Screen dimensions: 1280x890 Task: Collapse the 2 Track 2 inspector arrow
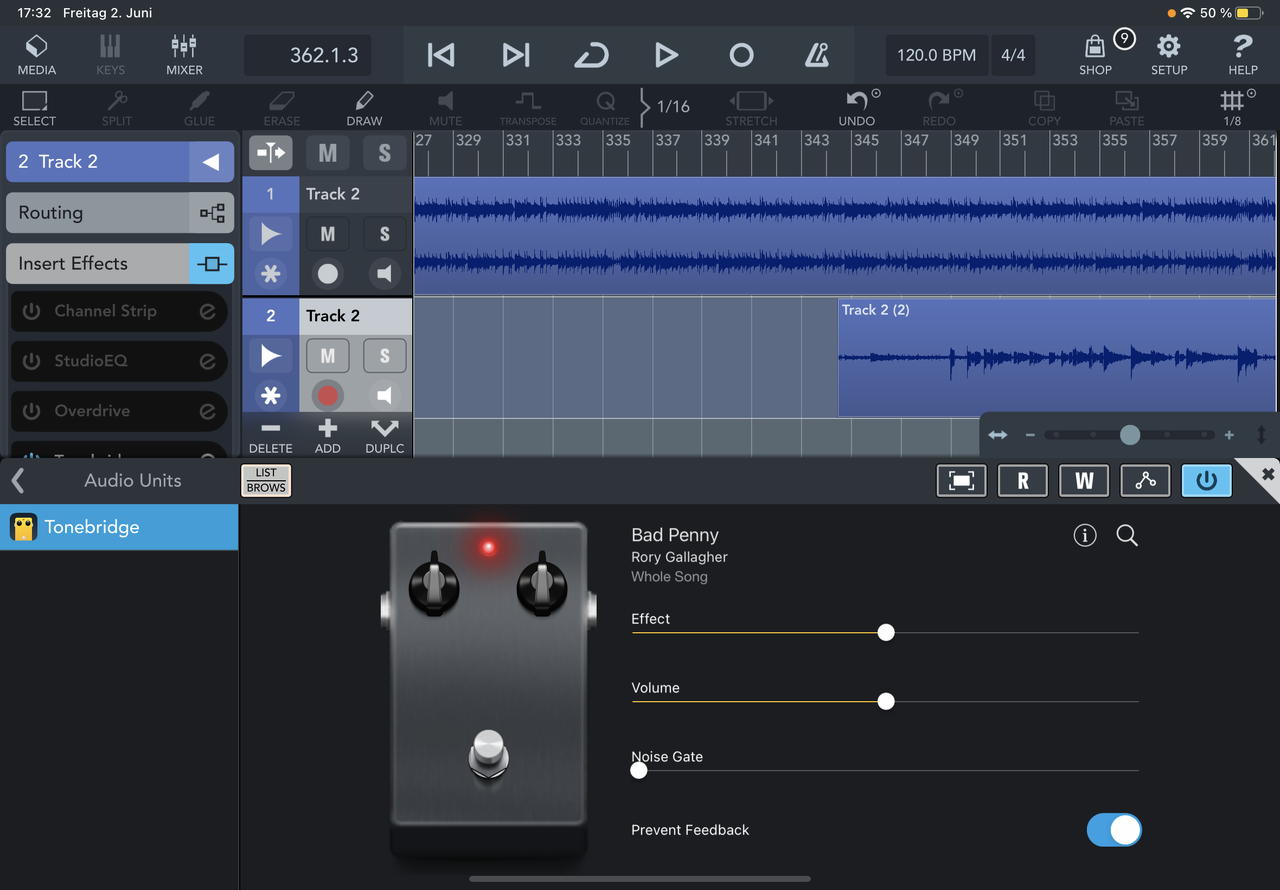(211, 162)
